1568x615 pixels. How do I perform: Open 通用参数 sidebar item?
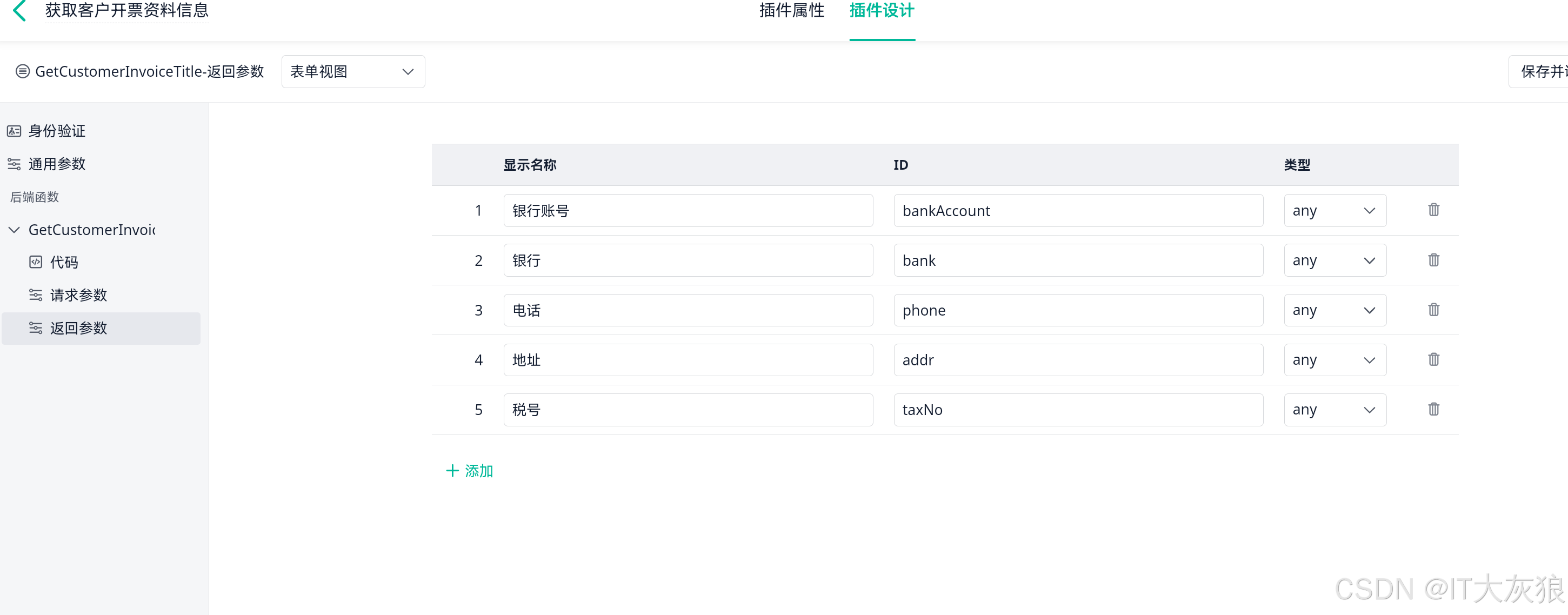(56, 164)
